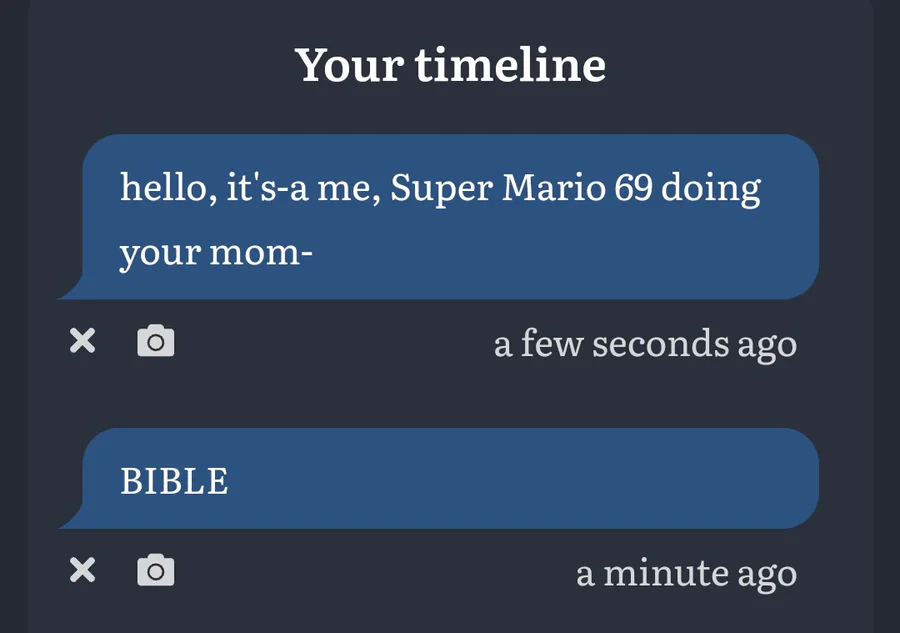Delete the BIBLE message with X icon
This screenshot has width=900, height=633.
tap(83, 570)
